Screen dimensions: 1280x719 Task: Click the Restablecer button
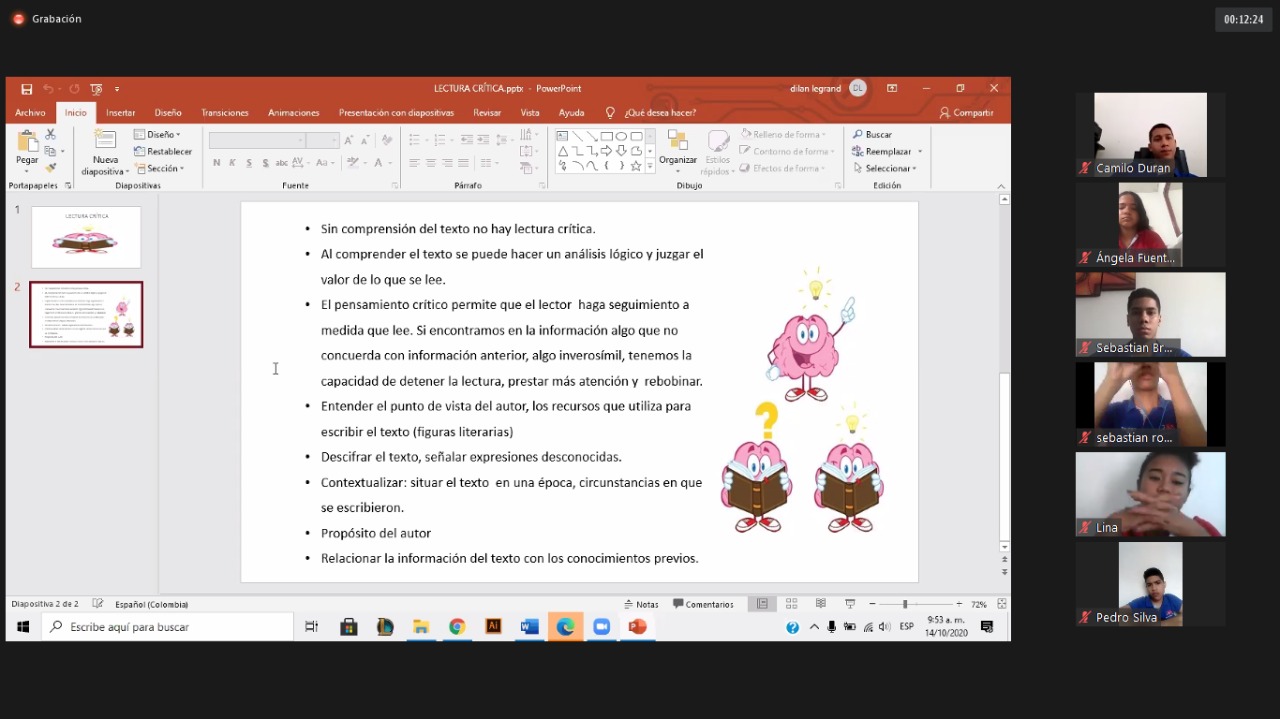162,151
